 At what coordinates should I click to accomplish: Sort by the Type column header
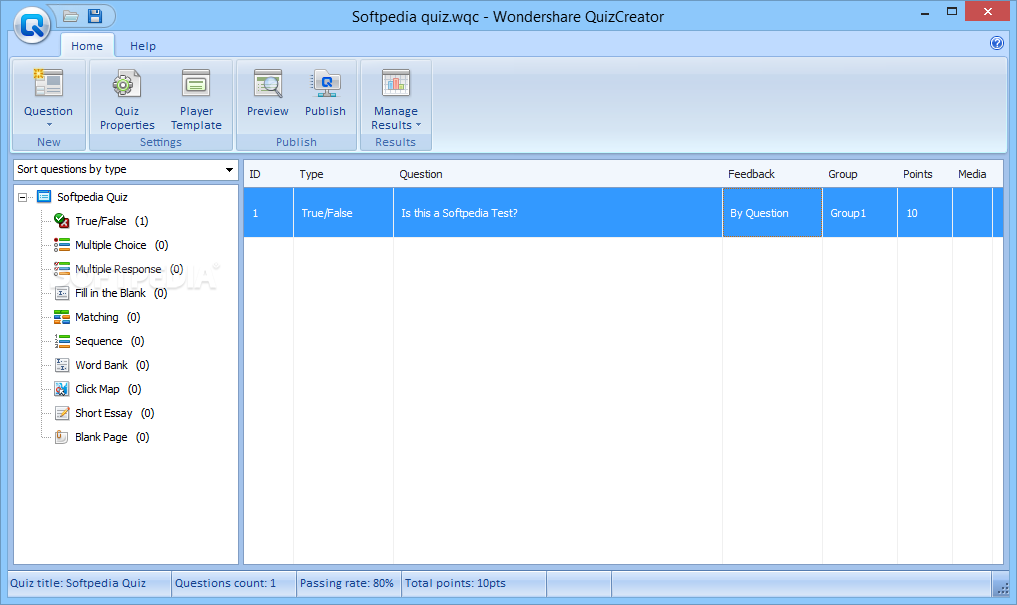pos(344,174)
